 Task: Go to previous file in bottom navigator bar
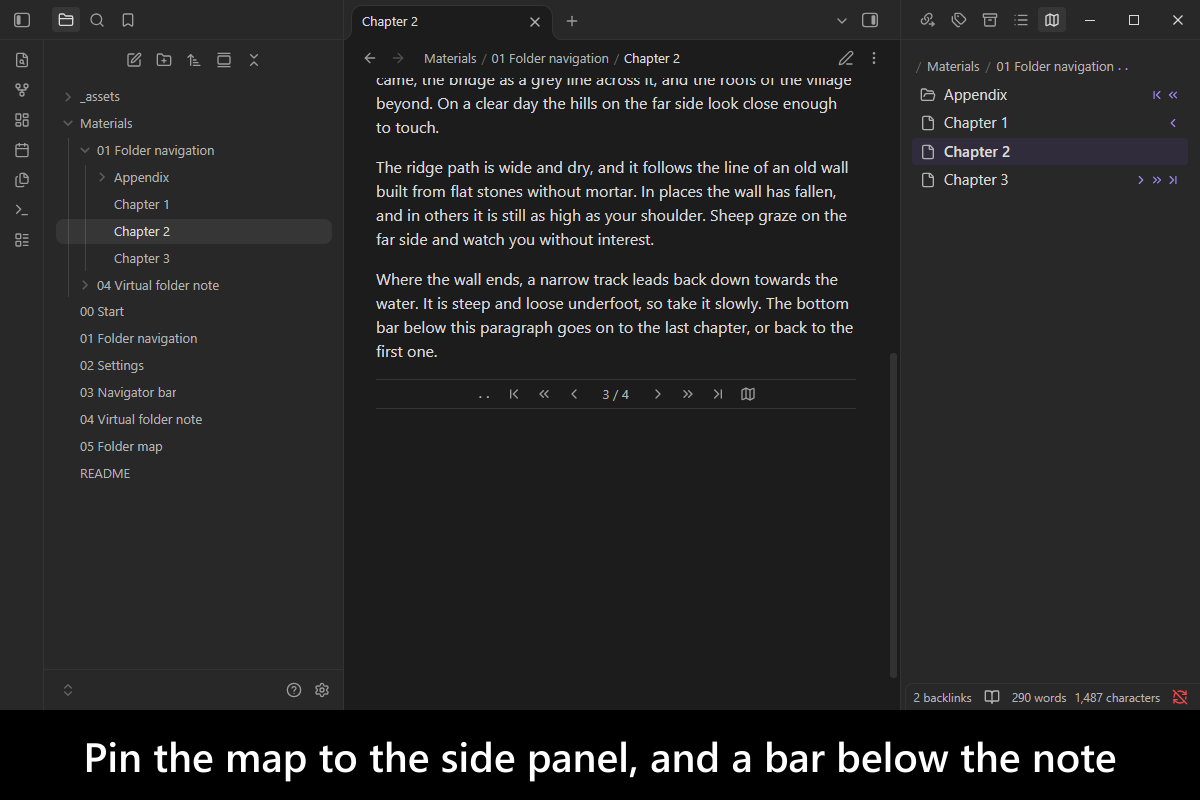point(574,394)
